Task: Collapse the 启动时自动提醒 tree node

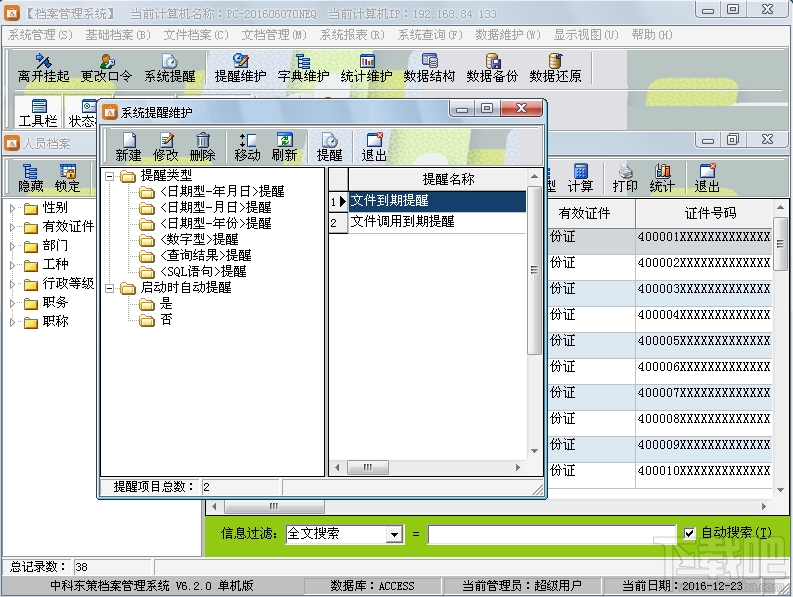Action: pyautogui.click(x=109, y=288)
